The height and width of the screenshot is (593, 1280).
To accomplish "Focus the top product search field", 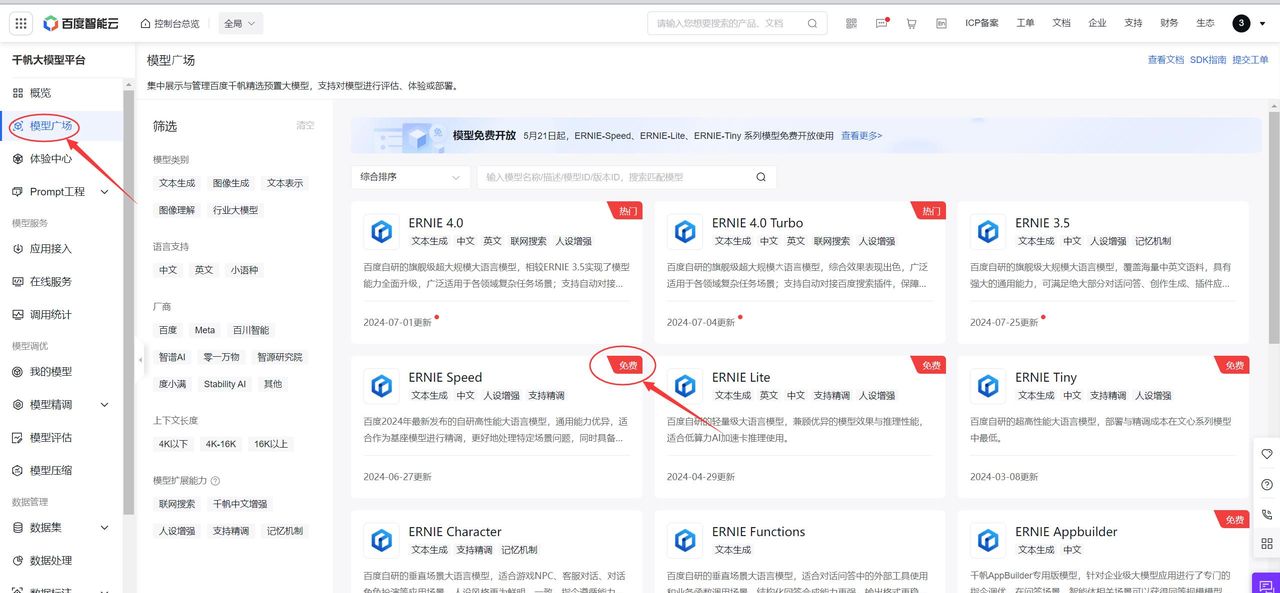I will [738, 23].
